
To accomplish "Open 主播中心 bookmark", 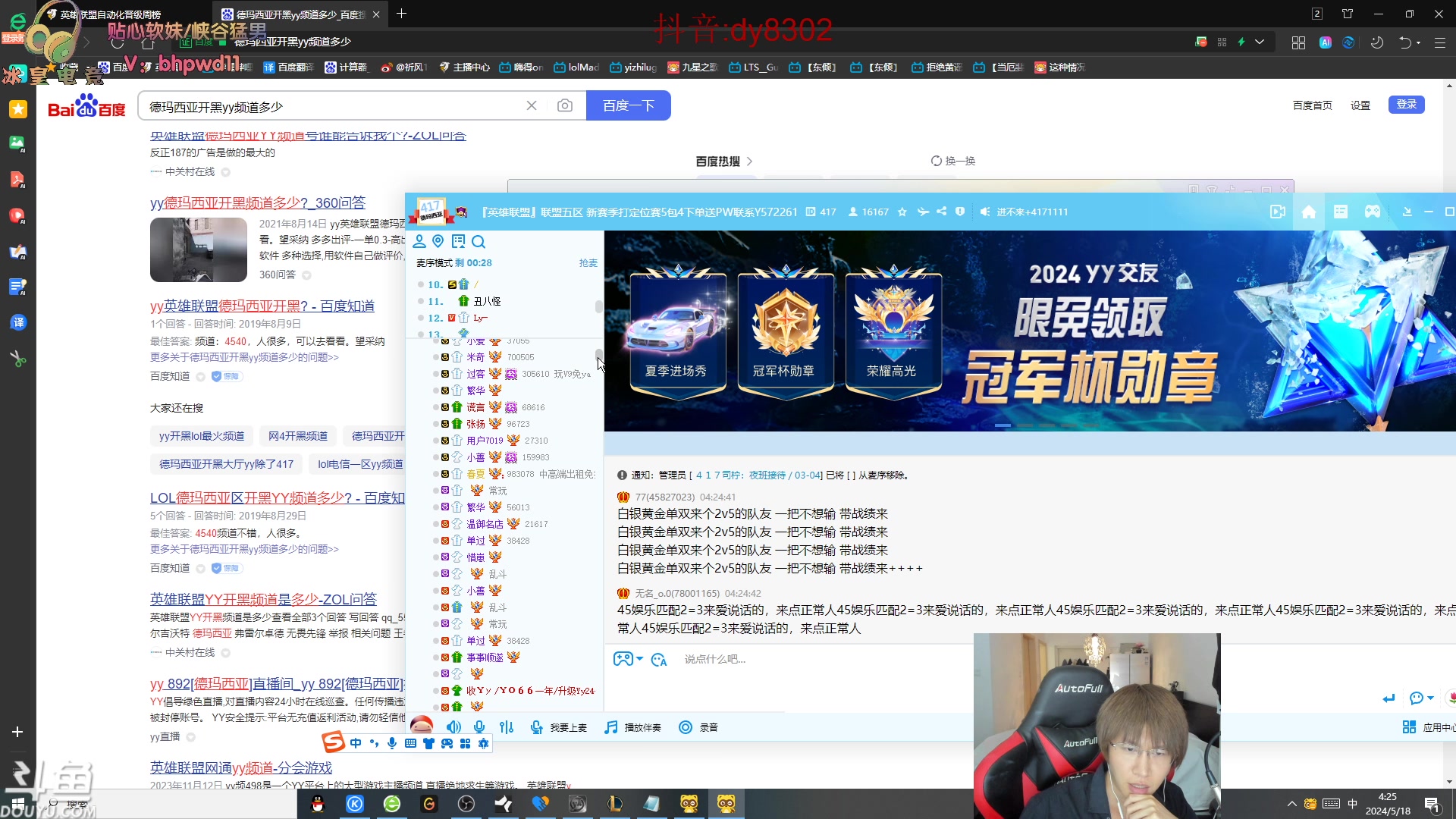I will (x=464, y=67).
